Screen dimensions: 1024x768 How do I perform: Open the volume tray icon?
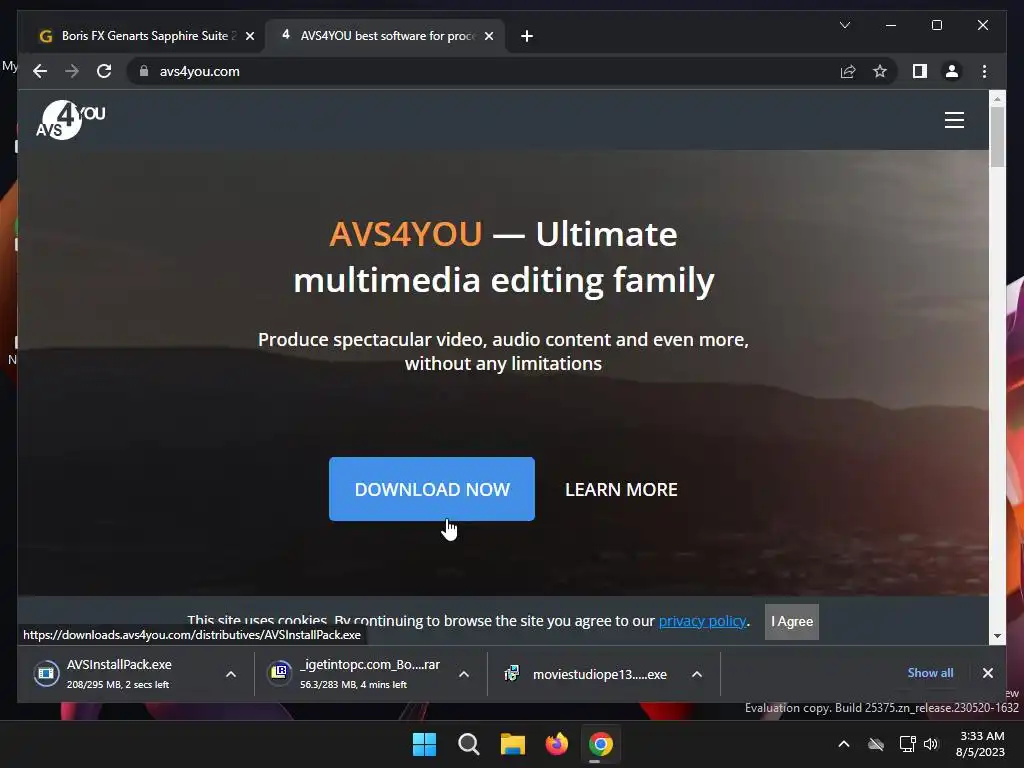coord(931,744)
